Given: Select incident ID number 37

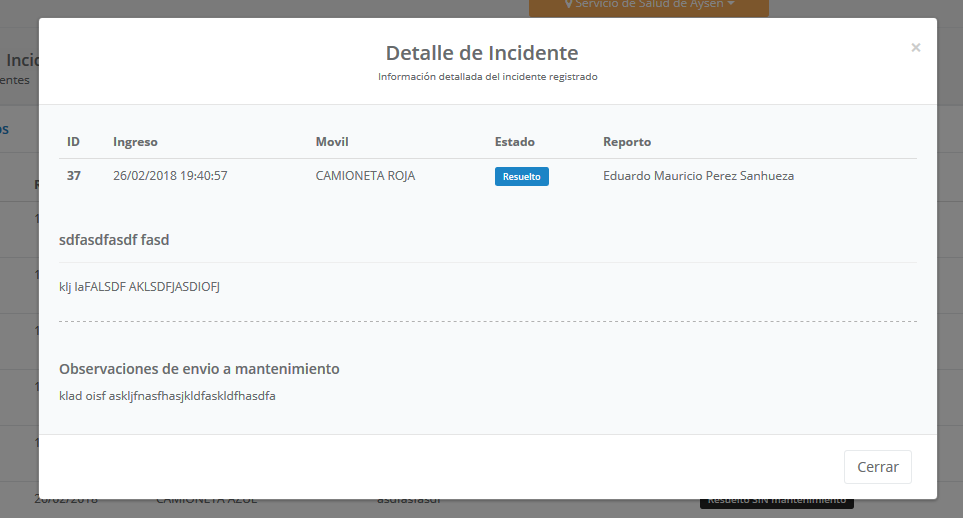Looking at the screenshot, I should [x=74, y=176].
